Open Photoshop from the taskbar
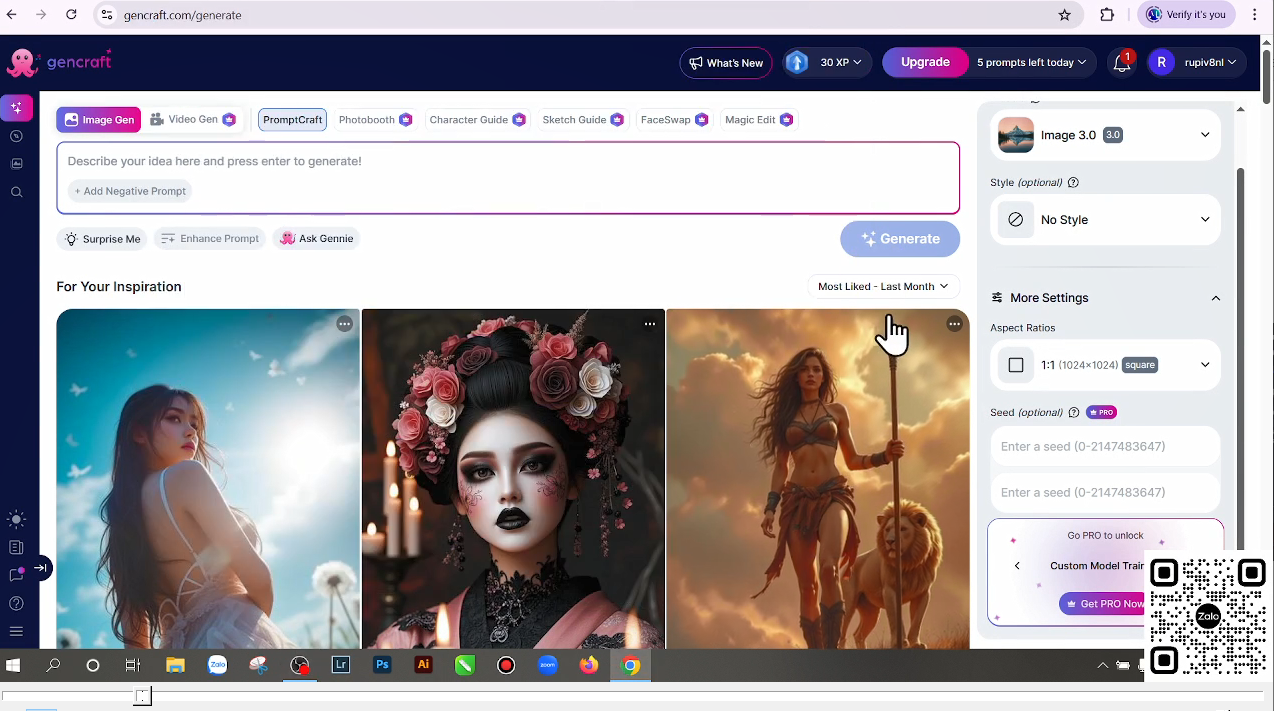 point(382,665)
